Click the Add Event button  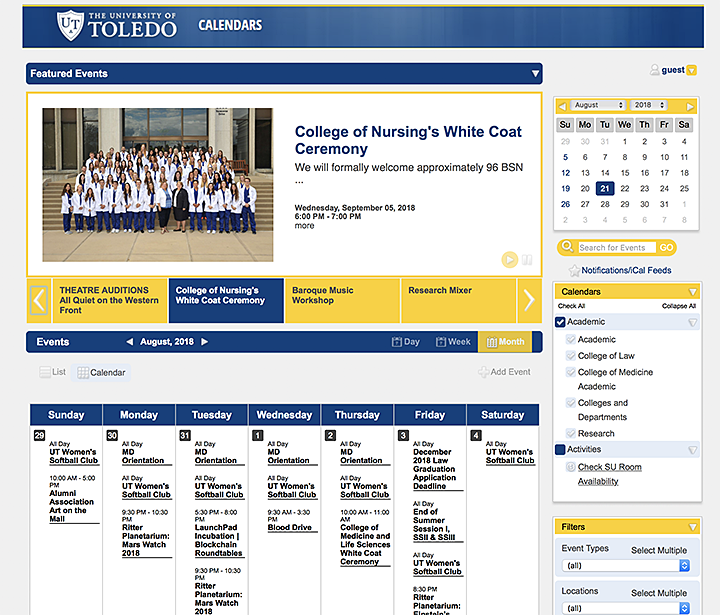pyautogui.click(x=504, y=372)
